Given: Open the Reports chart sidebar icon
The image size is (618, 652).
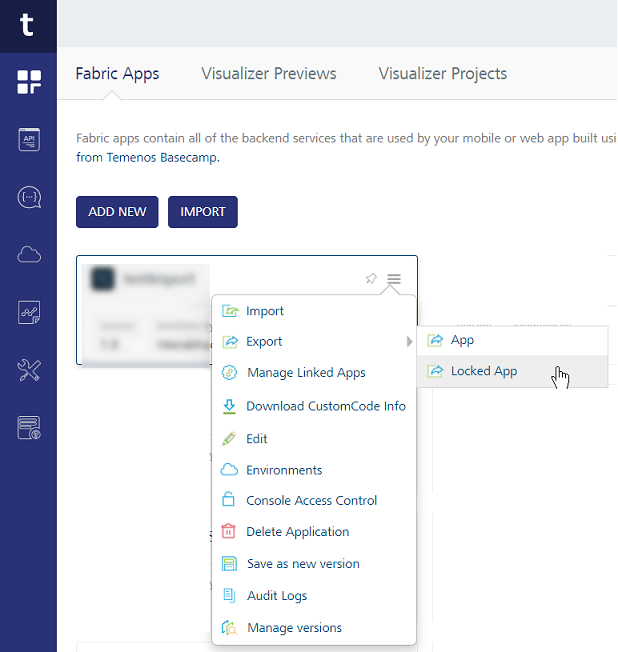Looking at the screenshot, I should [29, 312].
